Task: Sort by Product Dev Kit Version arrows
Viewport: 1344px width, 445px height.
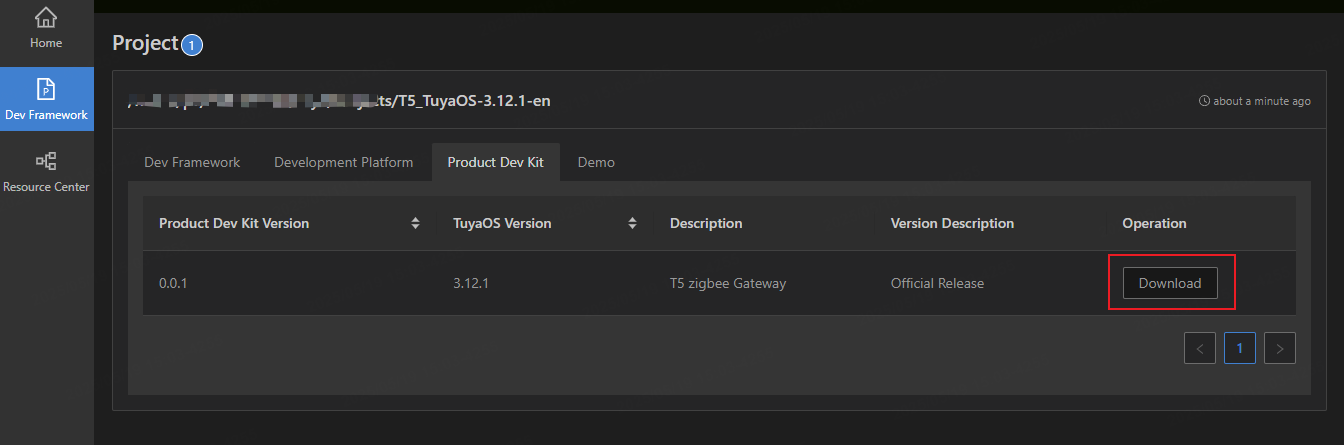Action: [415, 223]
